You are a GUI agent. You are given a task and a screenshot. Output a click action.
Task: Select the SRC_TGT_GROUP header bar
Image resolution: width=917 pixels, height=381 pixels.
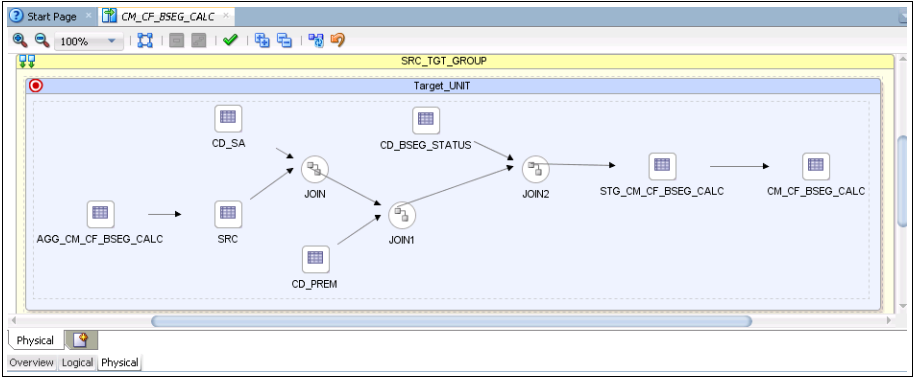(x=455, y=61)
